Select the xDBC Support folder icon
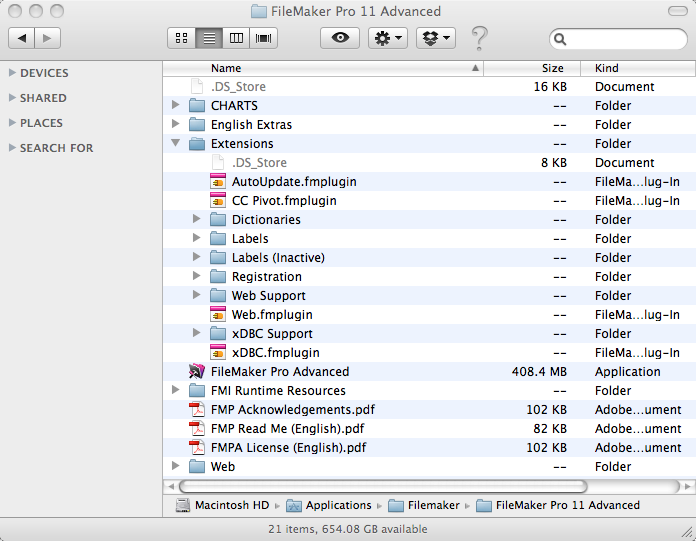The height and width of the screenshot is (541, 696). pos(218,334)
